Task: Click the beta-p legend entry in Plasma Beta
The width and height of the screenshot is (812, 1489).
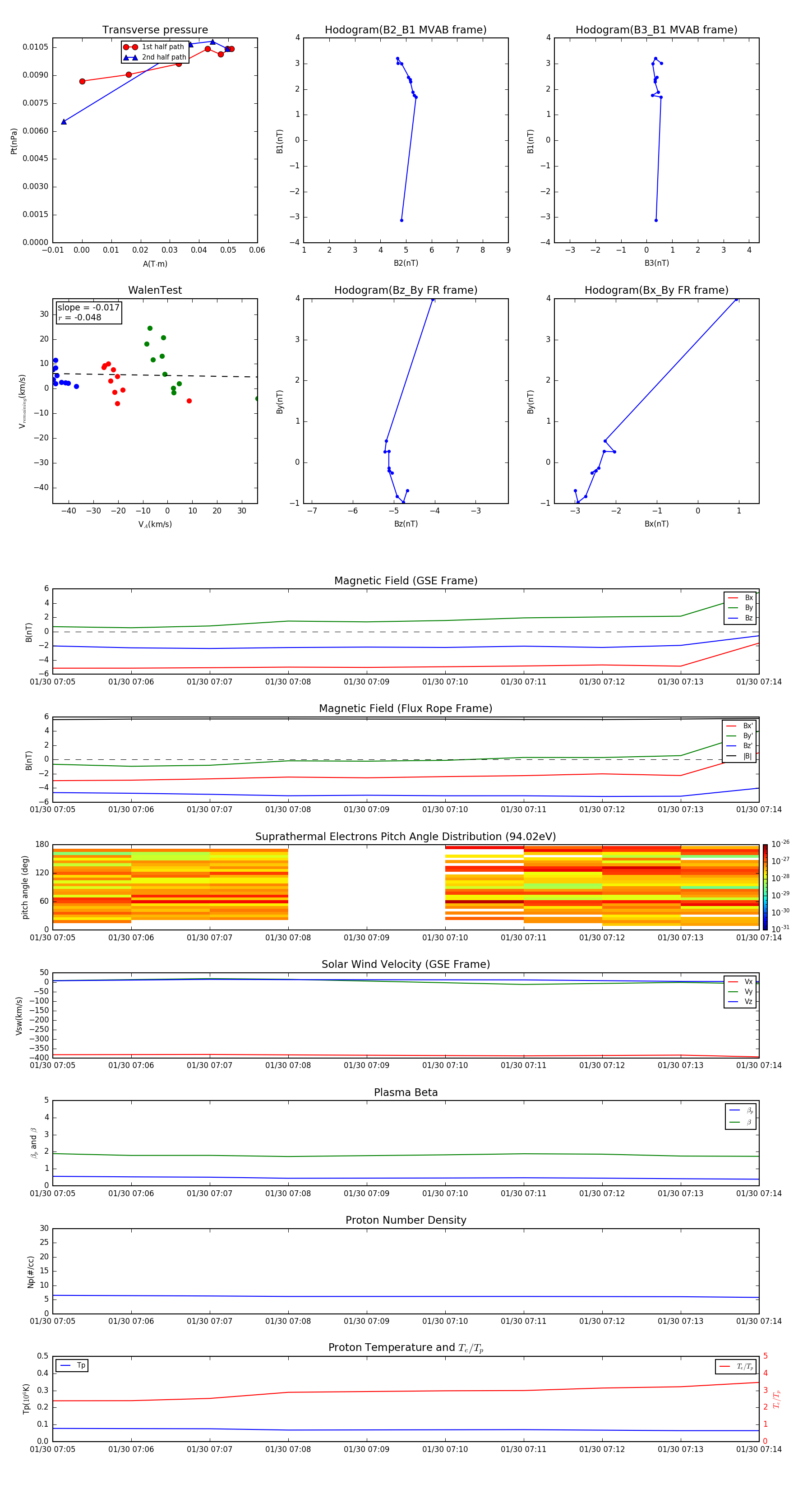Action: coord(741,1110)
